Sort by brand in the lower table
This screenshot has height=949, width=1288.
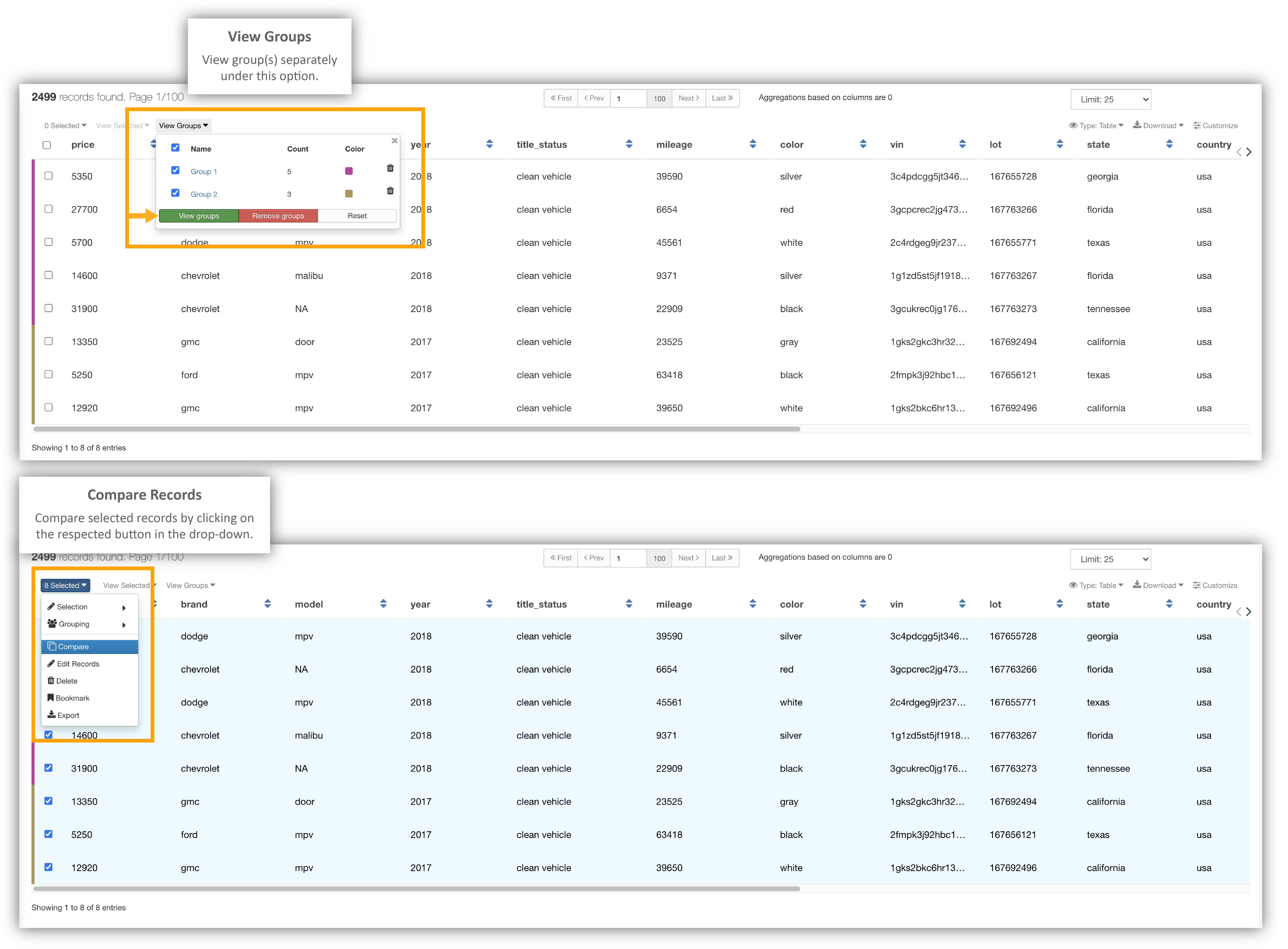click(x=268, y=604)
